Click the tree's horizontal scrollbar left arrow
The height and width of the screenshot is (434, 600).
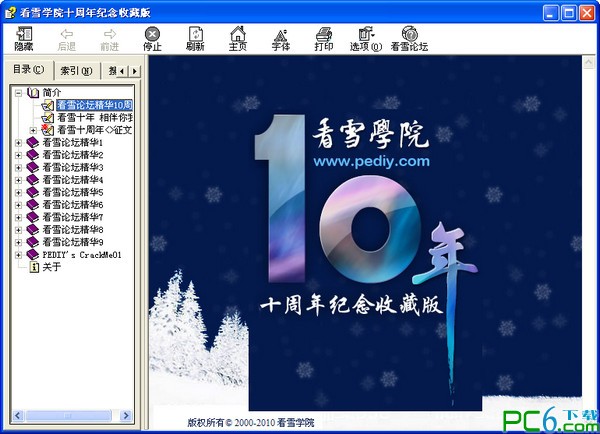coord(18,416)
